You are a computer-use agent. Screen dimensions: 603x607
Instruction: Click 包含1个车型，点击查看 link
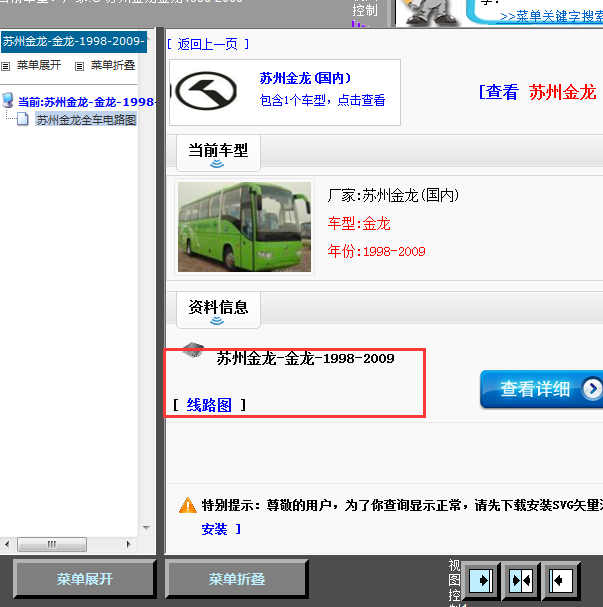pos(322,100)
